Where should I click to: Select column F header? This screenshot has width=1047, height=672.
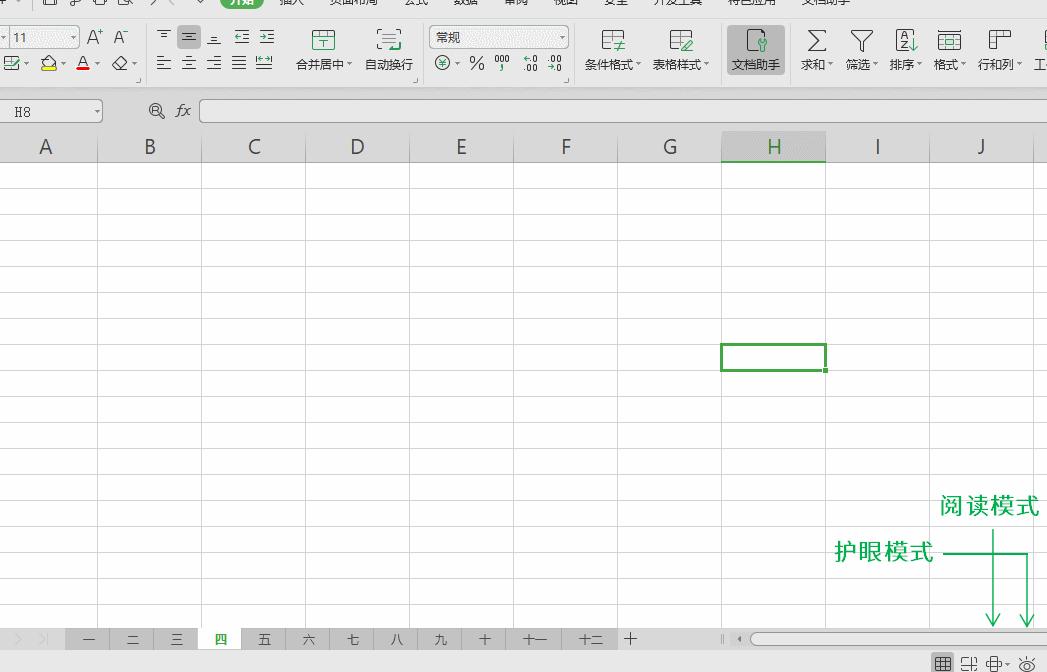(566, 147)
